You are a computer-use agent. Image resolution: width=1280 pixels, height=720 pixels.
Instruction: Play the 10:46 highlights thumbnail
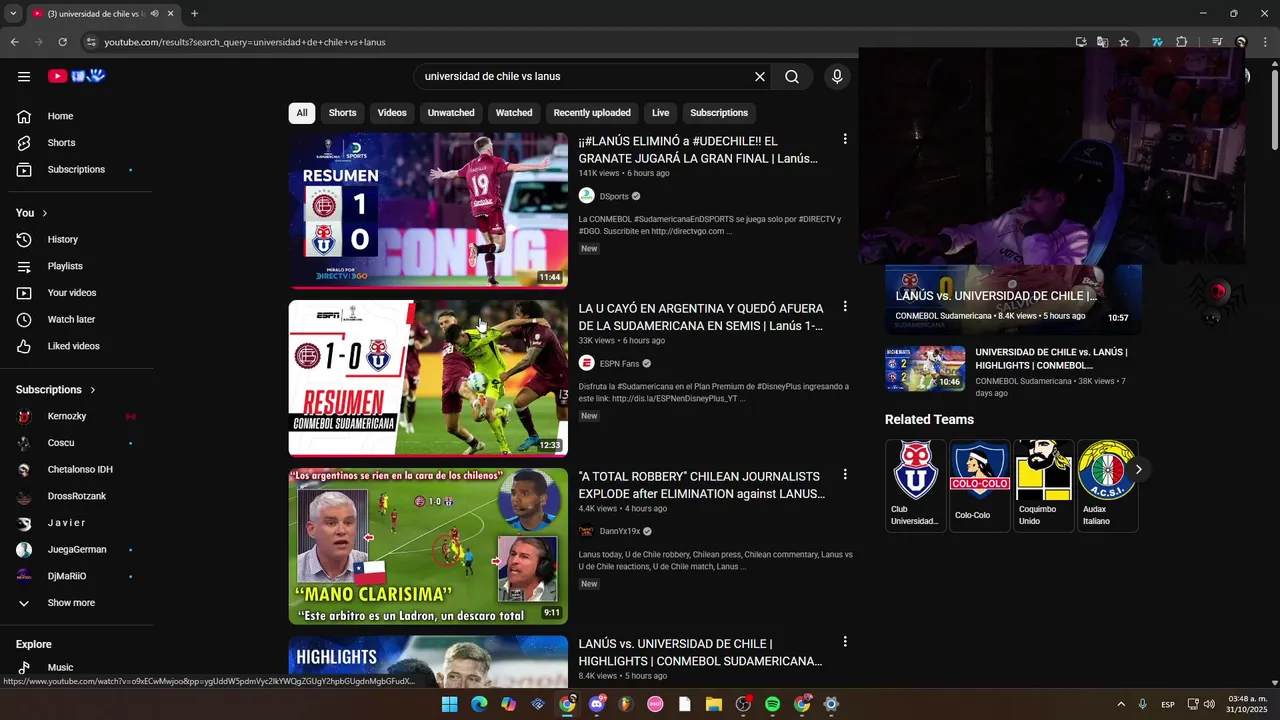(x=925, y=369)
